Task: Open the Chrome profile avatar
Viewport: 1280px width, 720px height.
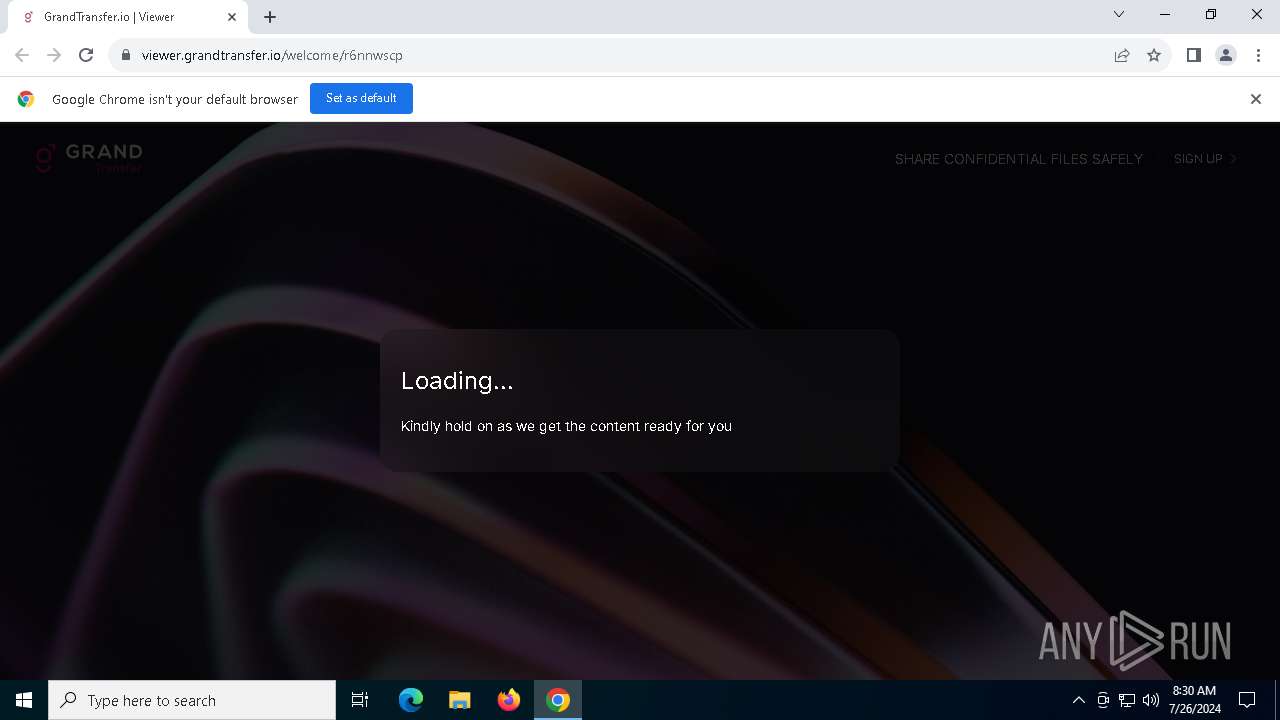Action: (x=1226, y=55)
